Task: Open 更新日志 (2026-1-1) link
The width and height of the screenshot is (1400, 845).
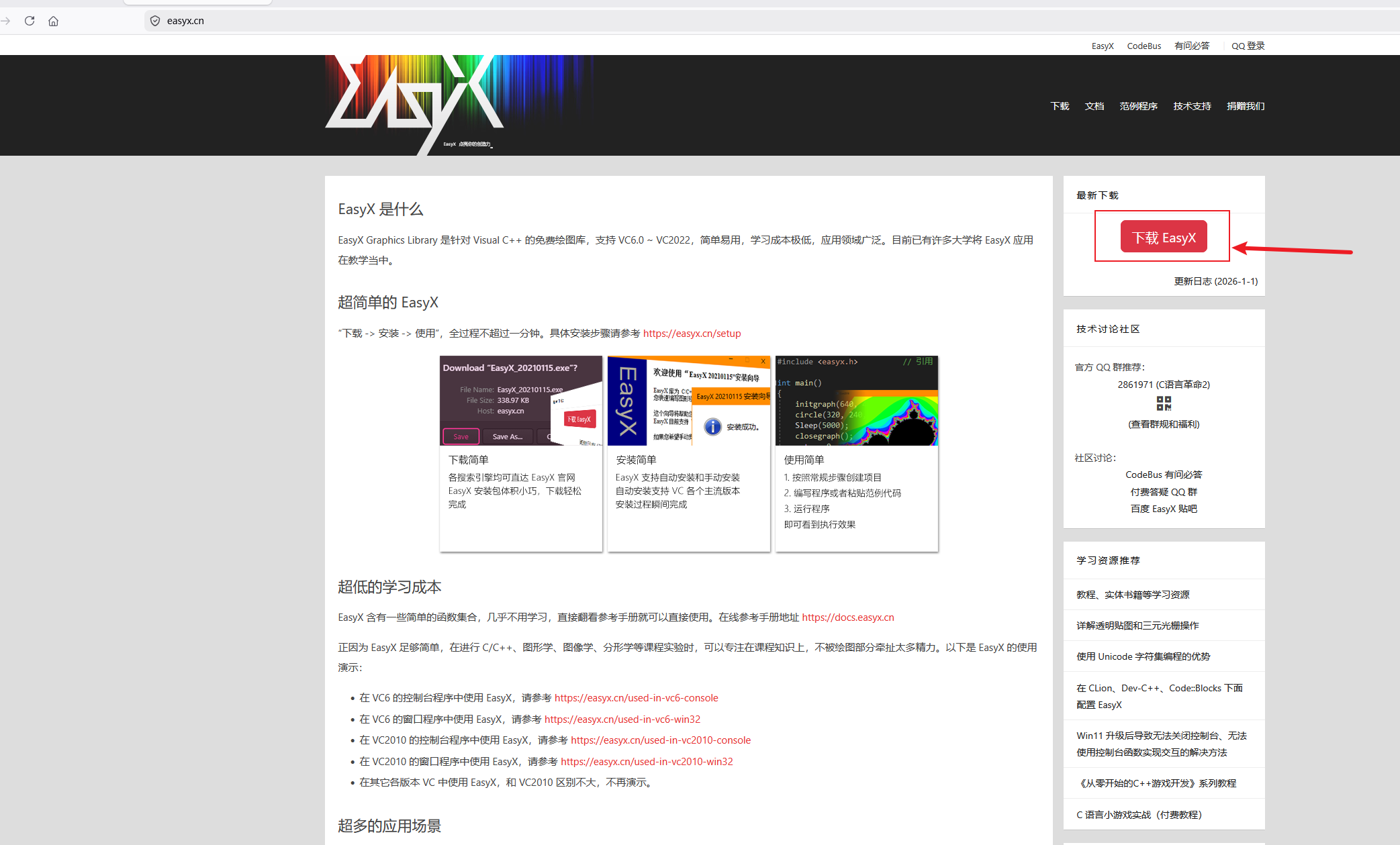Action: pos(1216,281)
